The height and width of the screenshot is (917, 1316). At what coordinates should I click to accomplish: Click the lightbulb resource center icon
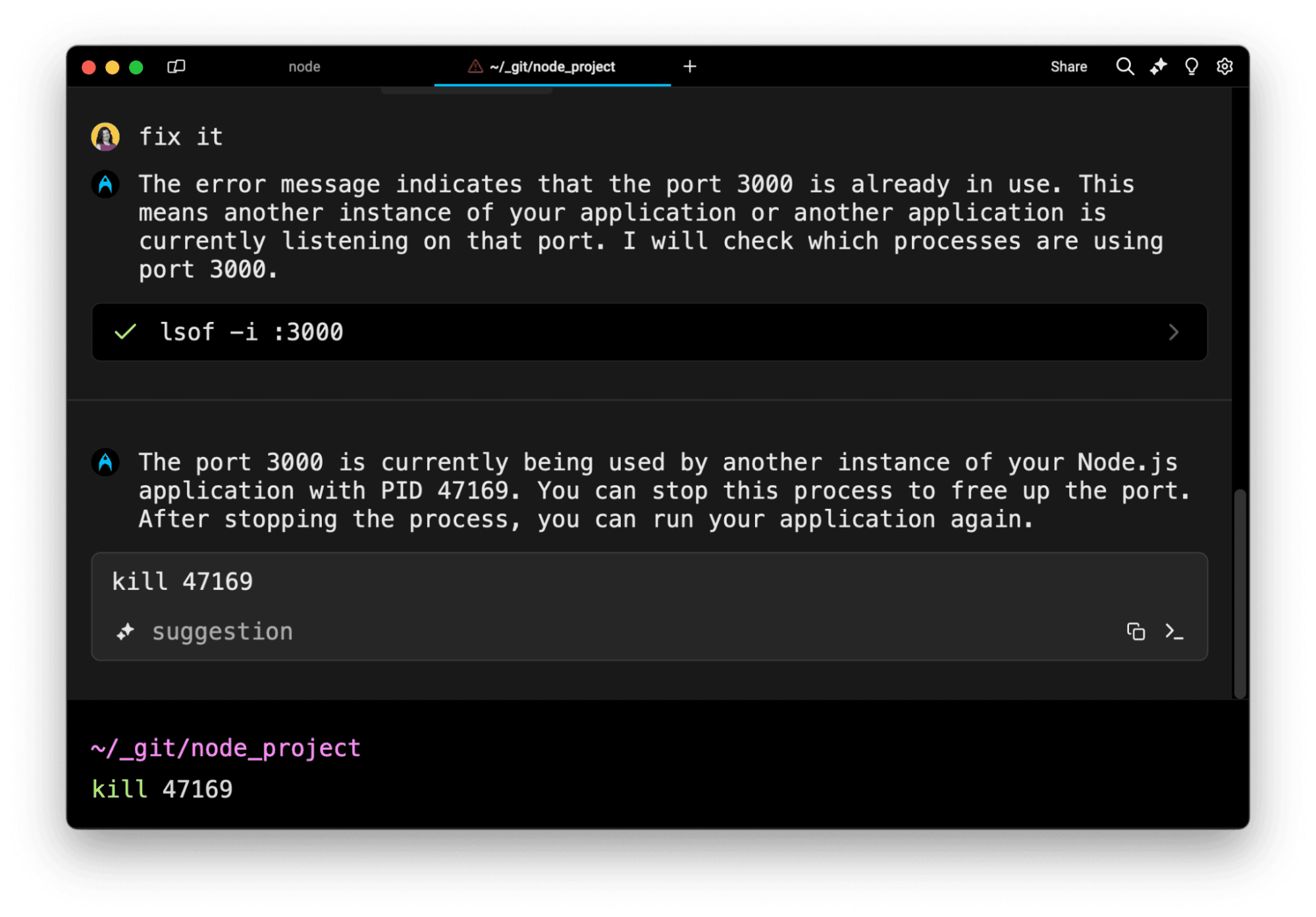(1191, 66)
